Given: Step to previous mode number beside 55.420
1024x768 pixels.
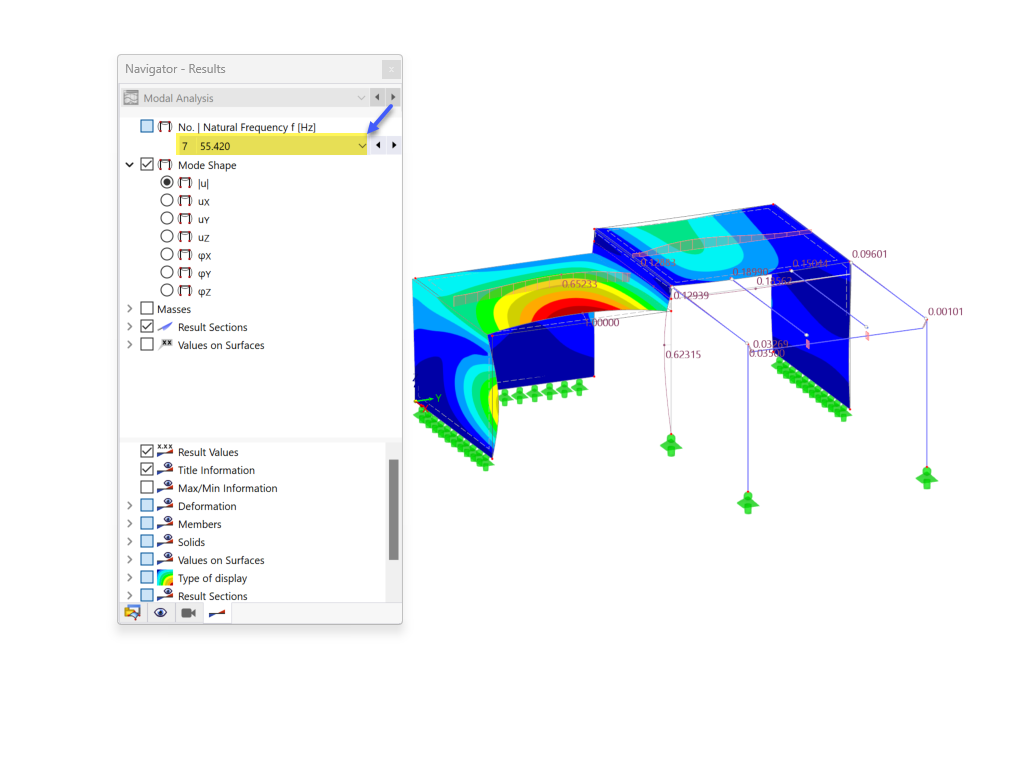Looking at the screenshot, I should point(378,145).
